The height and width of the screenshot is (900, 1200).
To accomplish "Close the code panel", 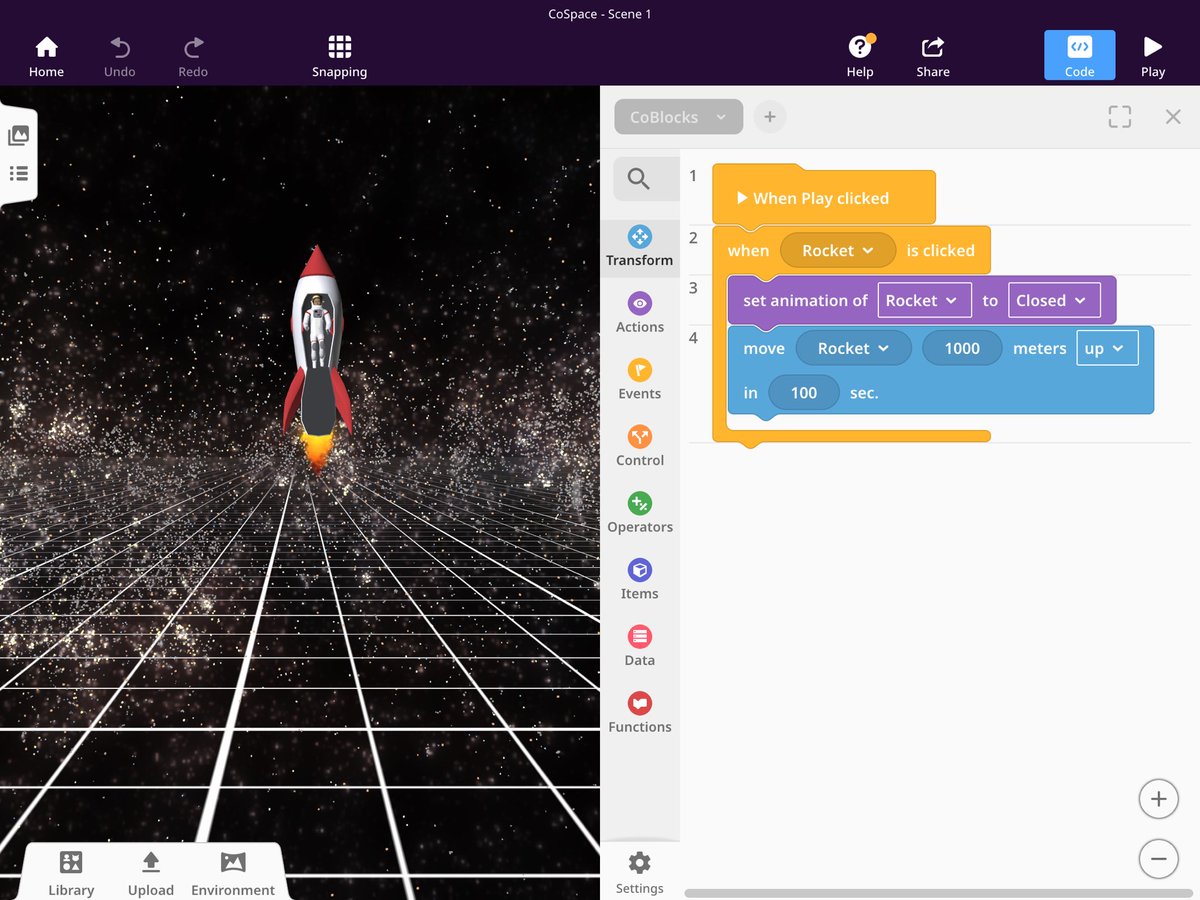I will [1173, 117].
